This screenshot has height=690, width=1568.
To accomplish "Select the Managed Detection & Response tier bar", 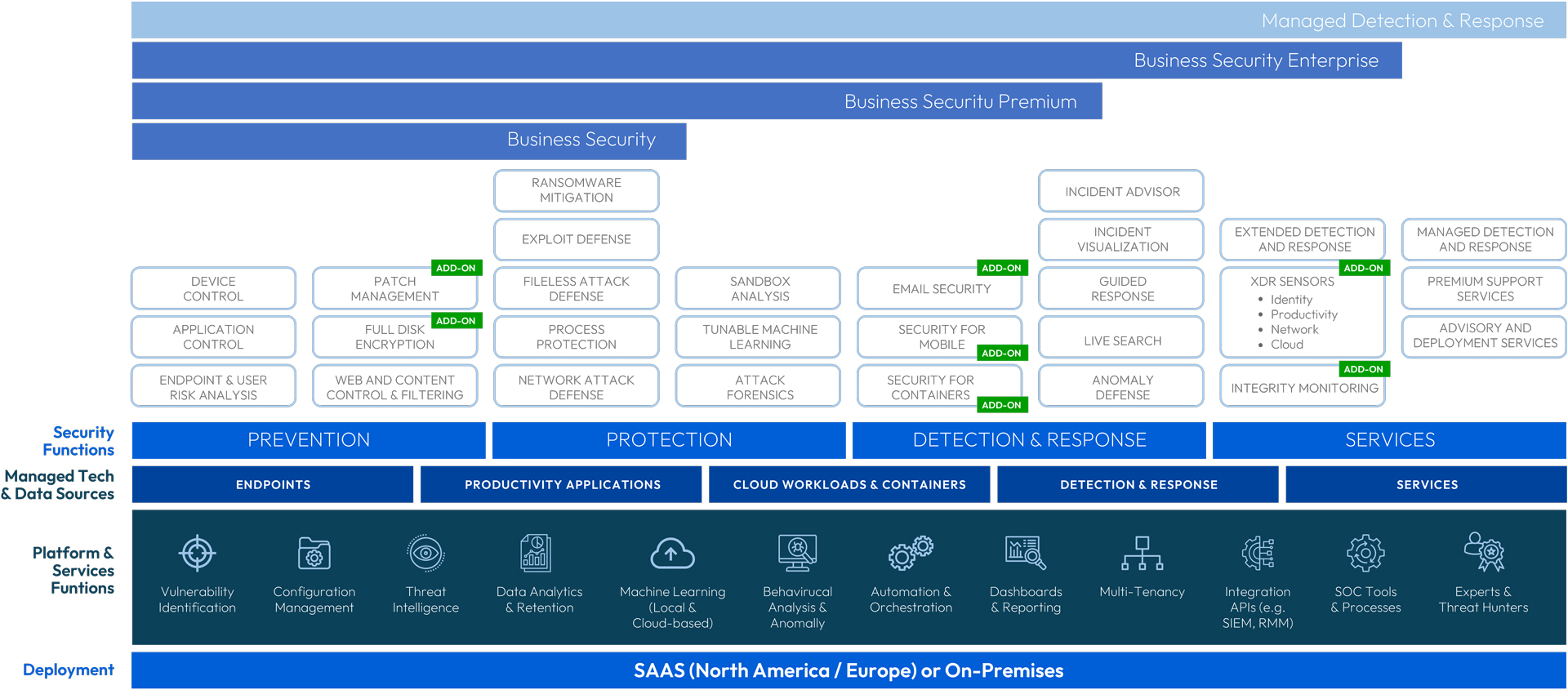I will [849, 20].
